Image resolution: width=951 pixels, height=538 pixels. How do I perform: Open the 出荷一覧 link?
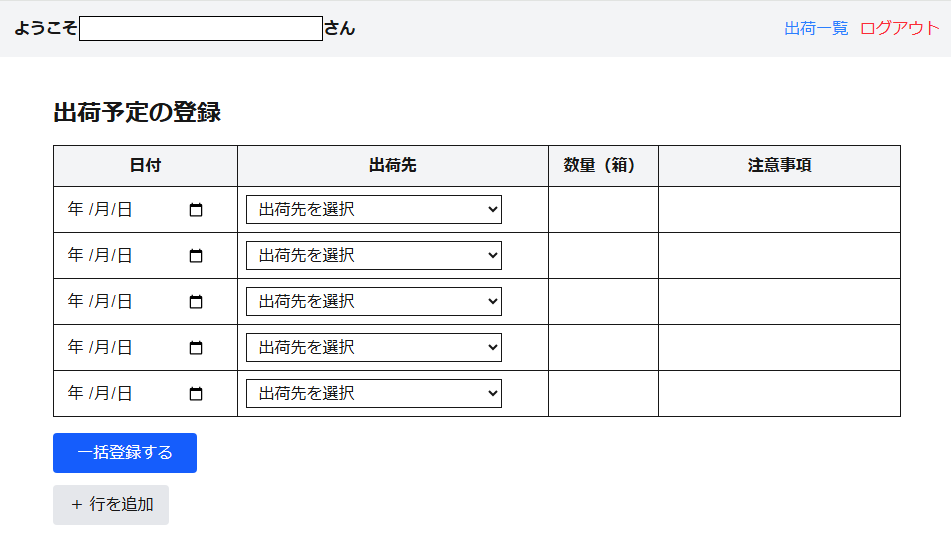click(816, 28)
